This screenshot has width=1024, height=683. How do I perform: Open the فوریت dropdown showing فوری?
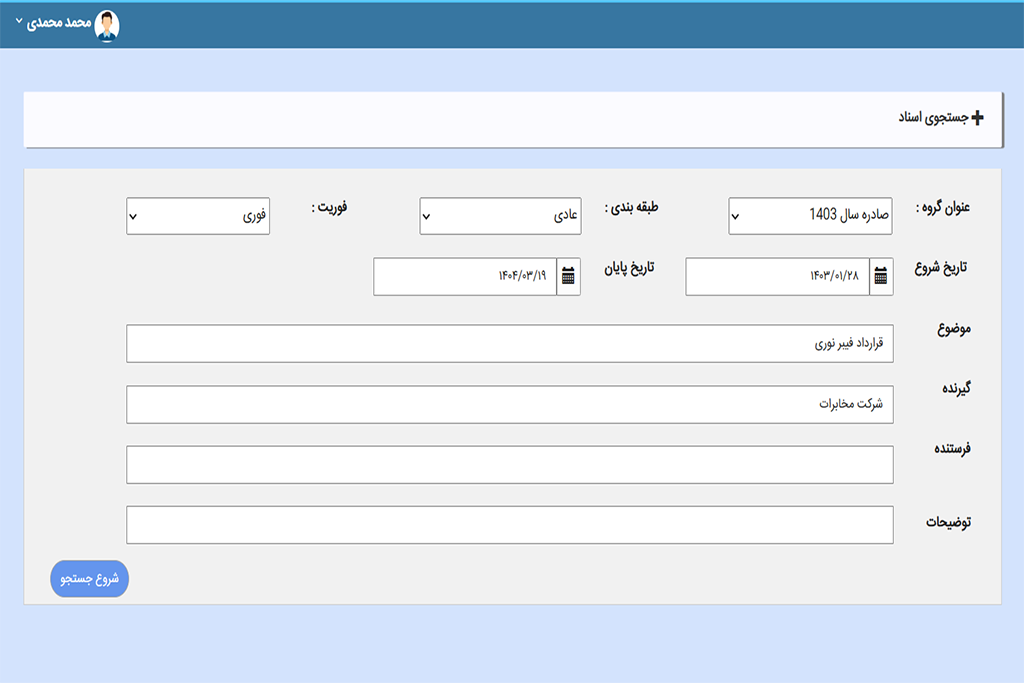point(198,216)
